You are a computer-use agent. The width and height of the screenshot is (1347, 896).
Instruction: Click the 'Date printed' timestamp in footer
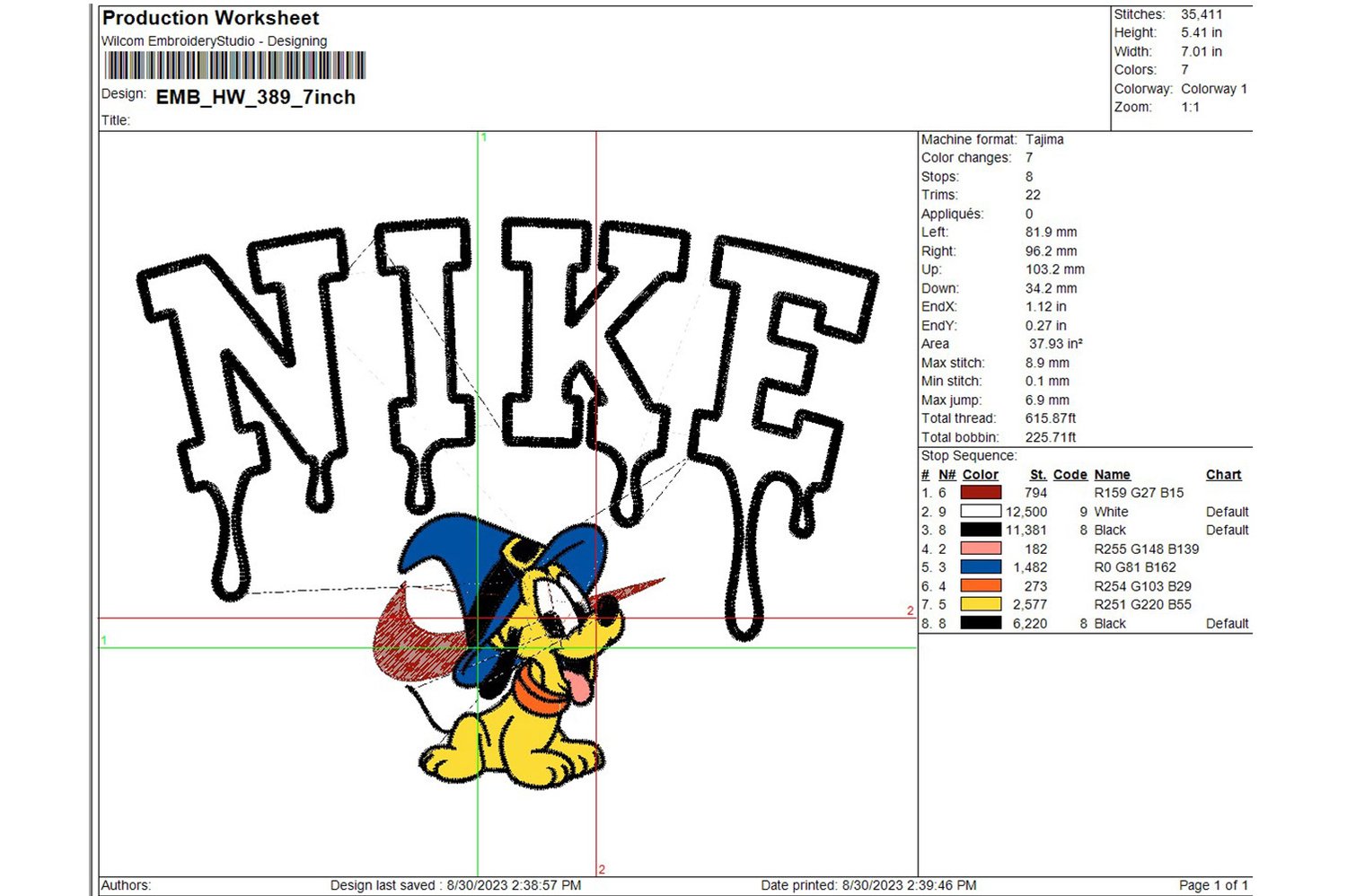pyautogui.click(x=868, y=885)
